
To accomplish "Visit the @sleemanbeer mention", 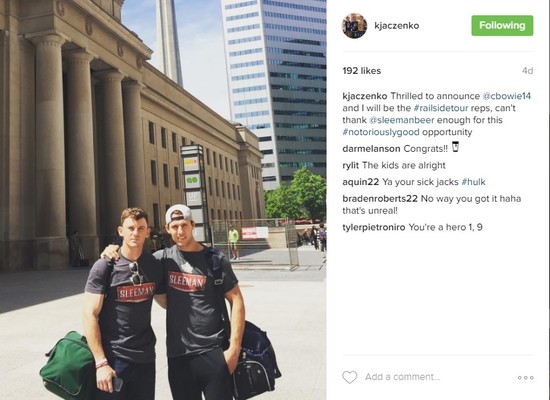I will (x=402, y=120).
